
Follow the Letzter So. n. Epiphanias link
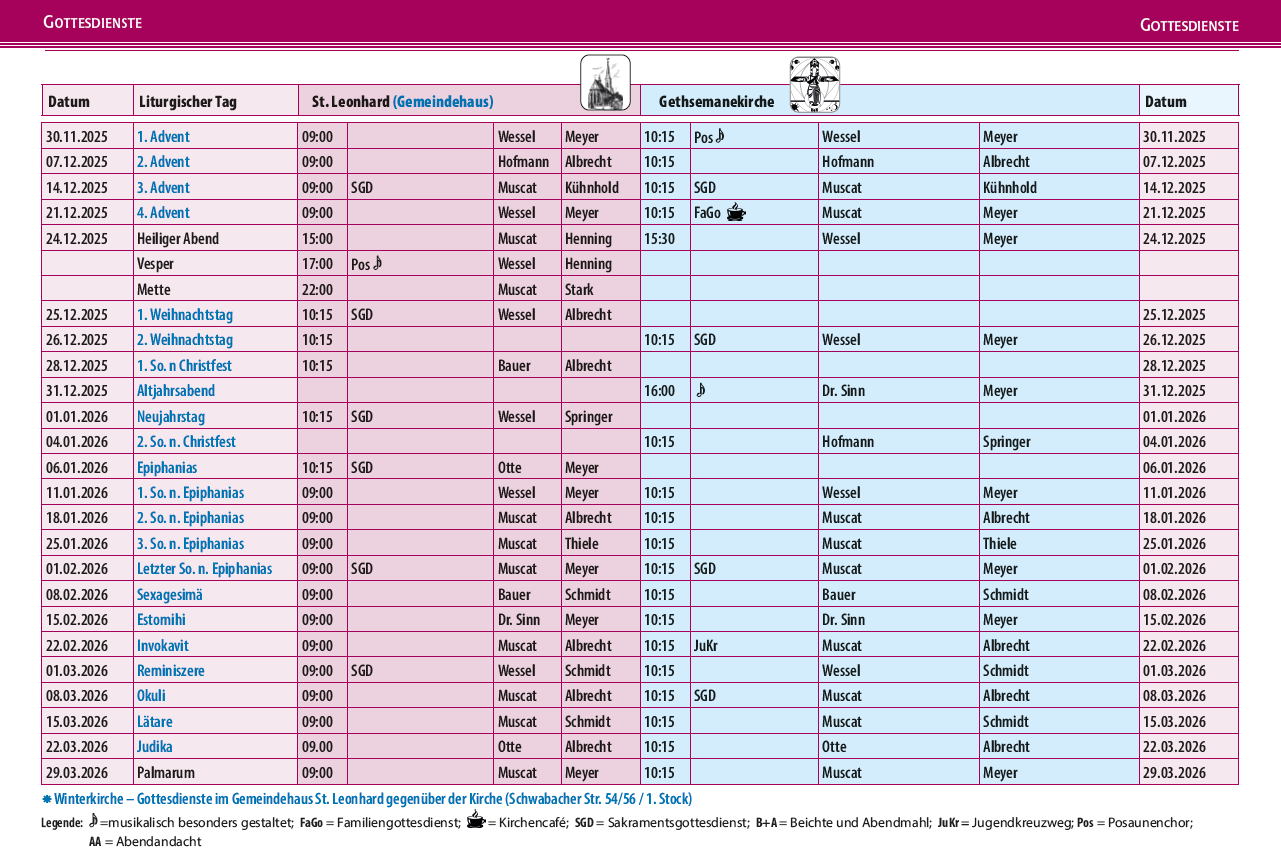click(x=204, y=568)
